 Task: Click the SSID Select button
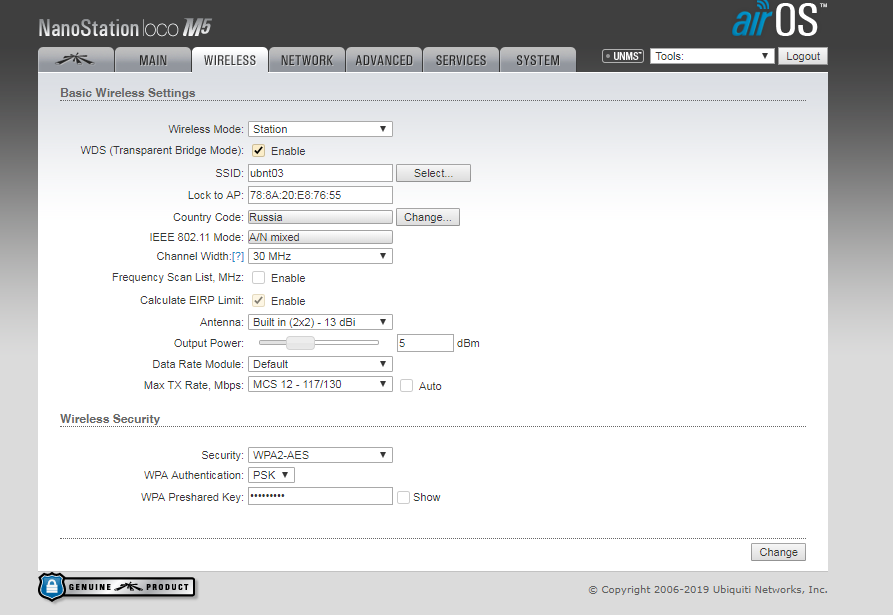433,173
